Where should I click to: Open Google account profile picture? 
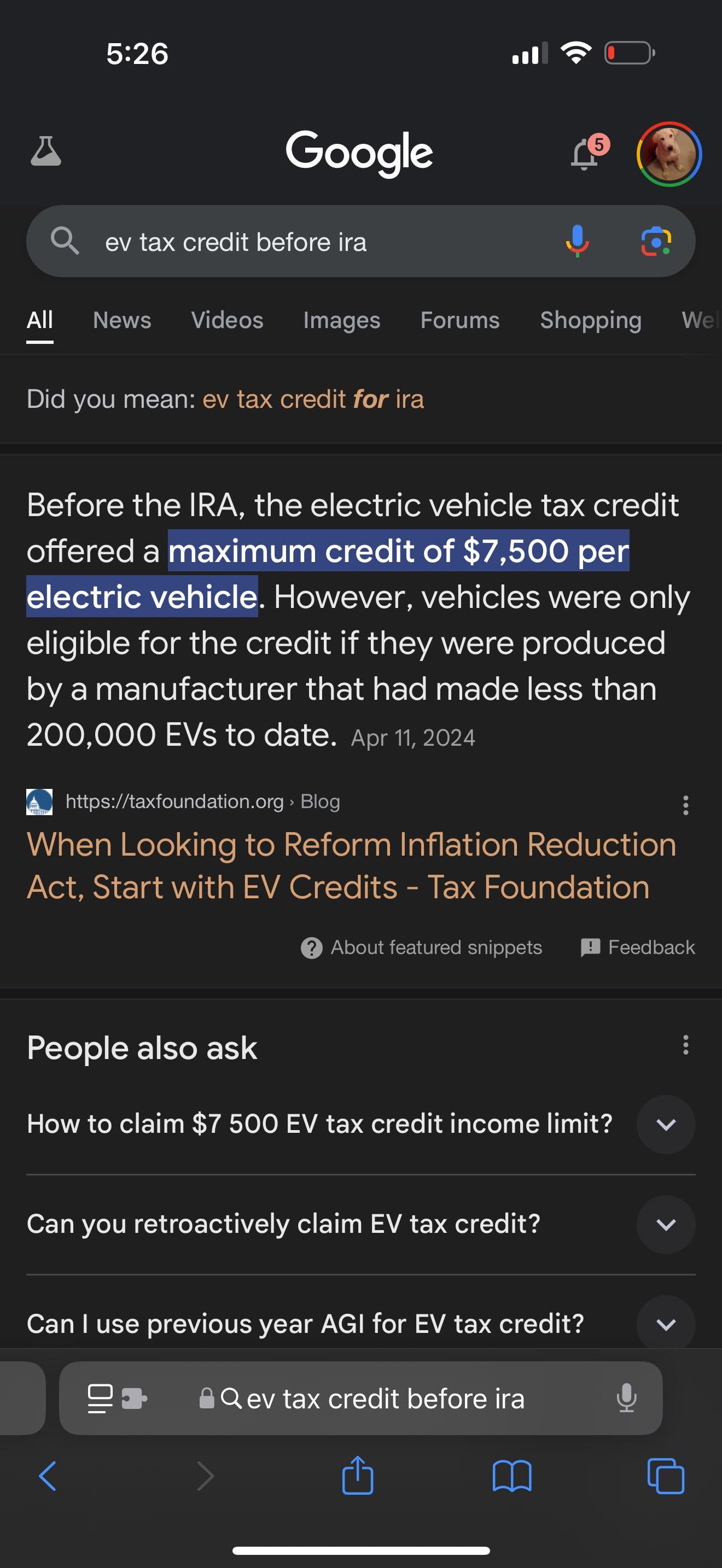668,154
